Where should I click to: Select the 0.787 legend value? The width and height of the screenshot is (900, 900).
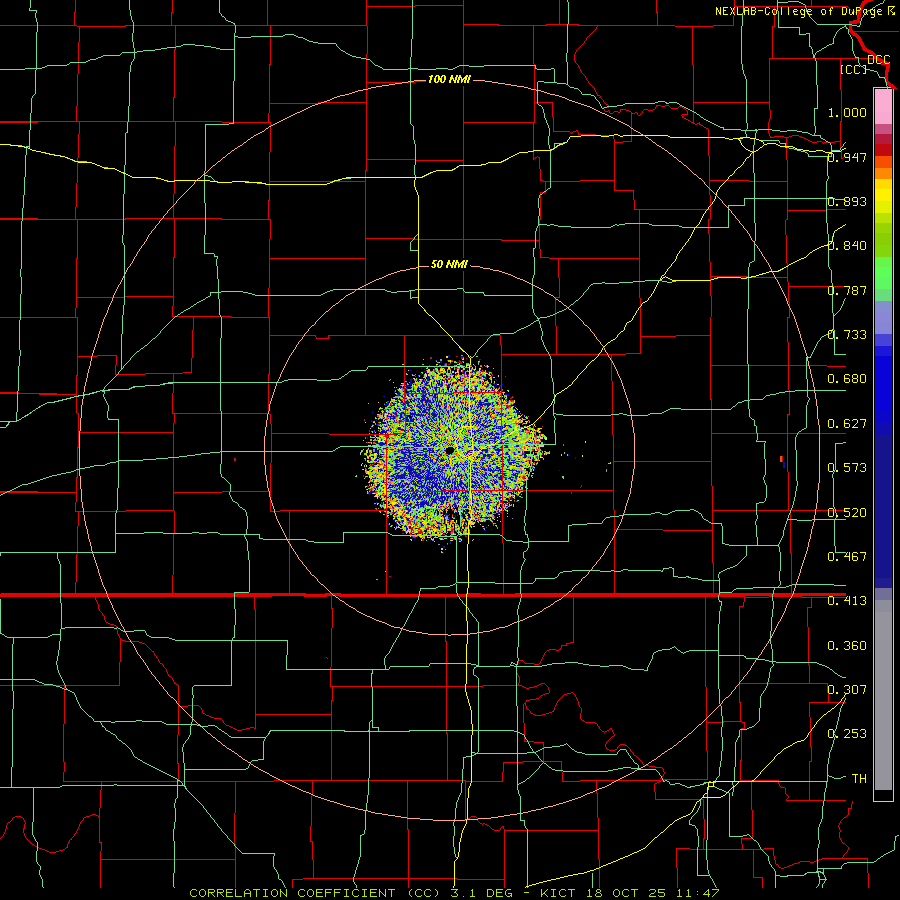(847, 290)
